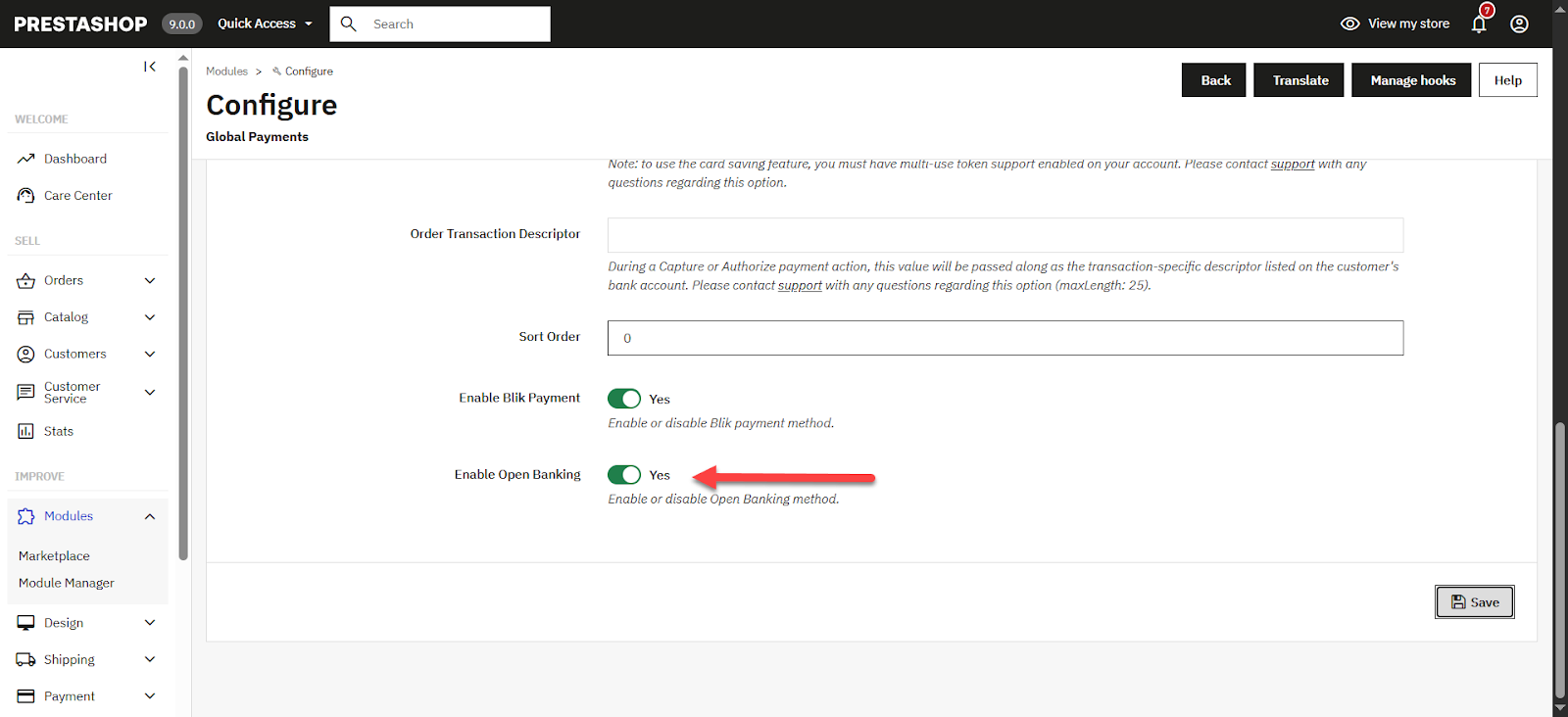Click the Care Center headset icon
The image size is (1568, 717).
[26, 196]
